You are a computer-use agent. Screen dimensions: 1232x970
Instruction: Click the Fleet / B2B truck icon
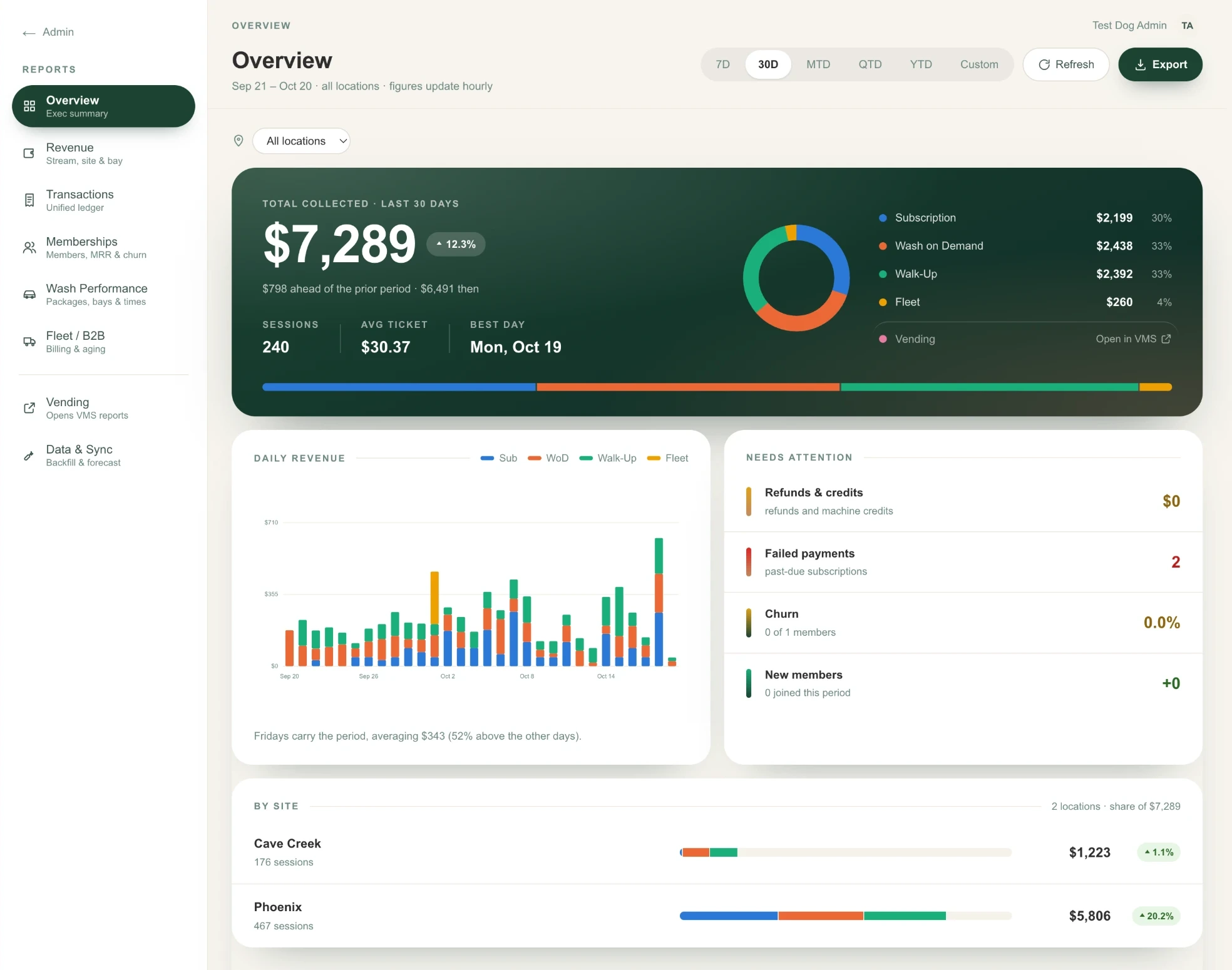pos(29,342)
